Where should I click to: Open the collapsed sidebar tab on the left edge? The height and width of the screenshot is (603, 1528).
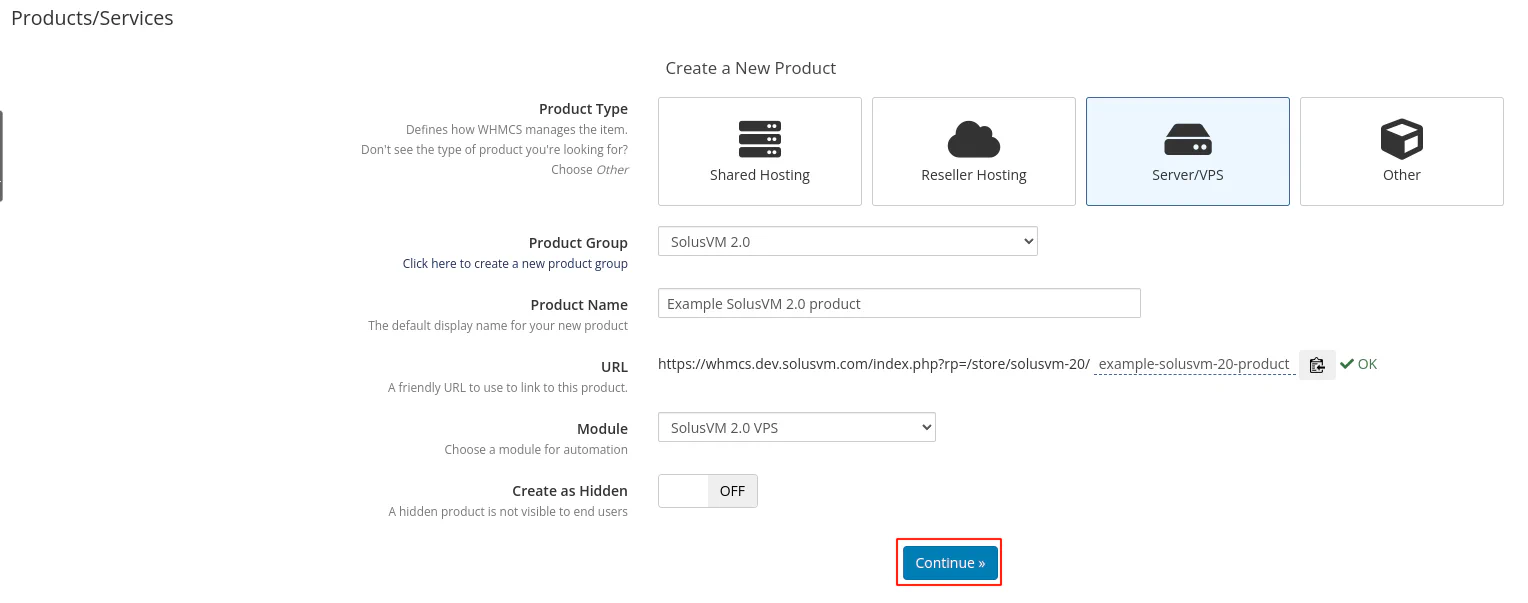tap(4, 155)
